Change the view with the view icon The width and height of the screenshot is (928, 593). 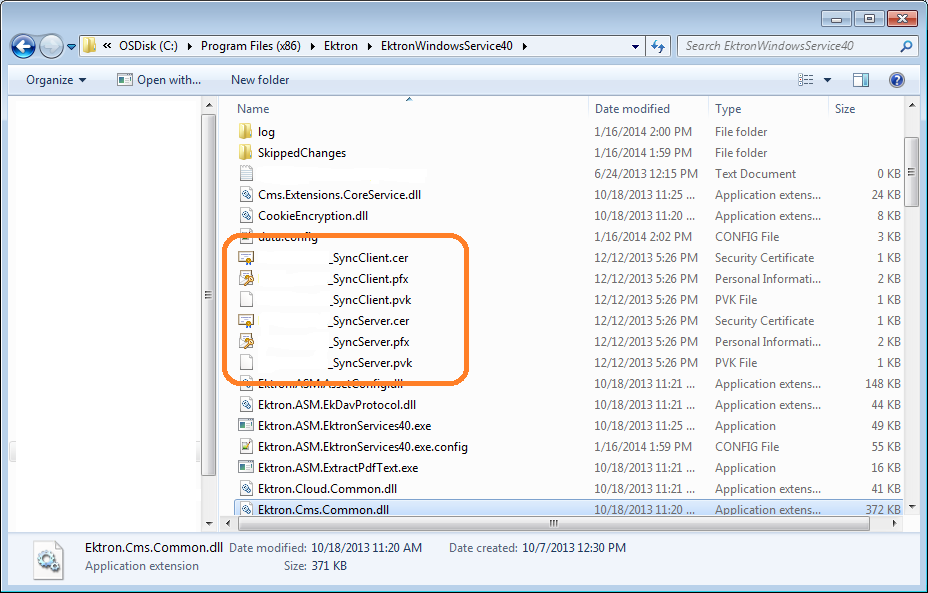pos(805,80)
